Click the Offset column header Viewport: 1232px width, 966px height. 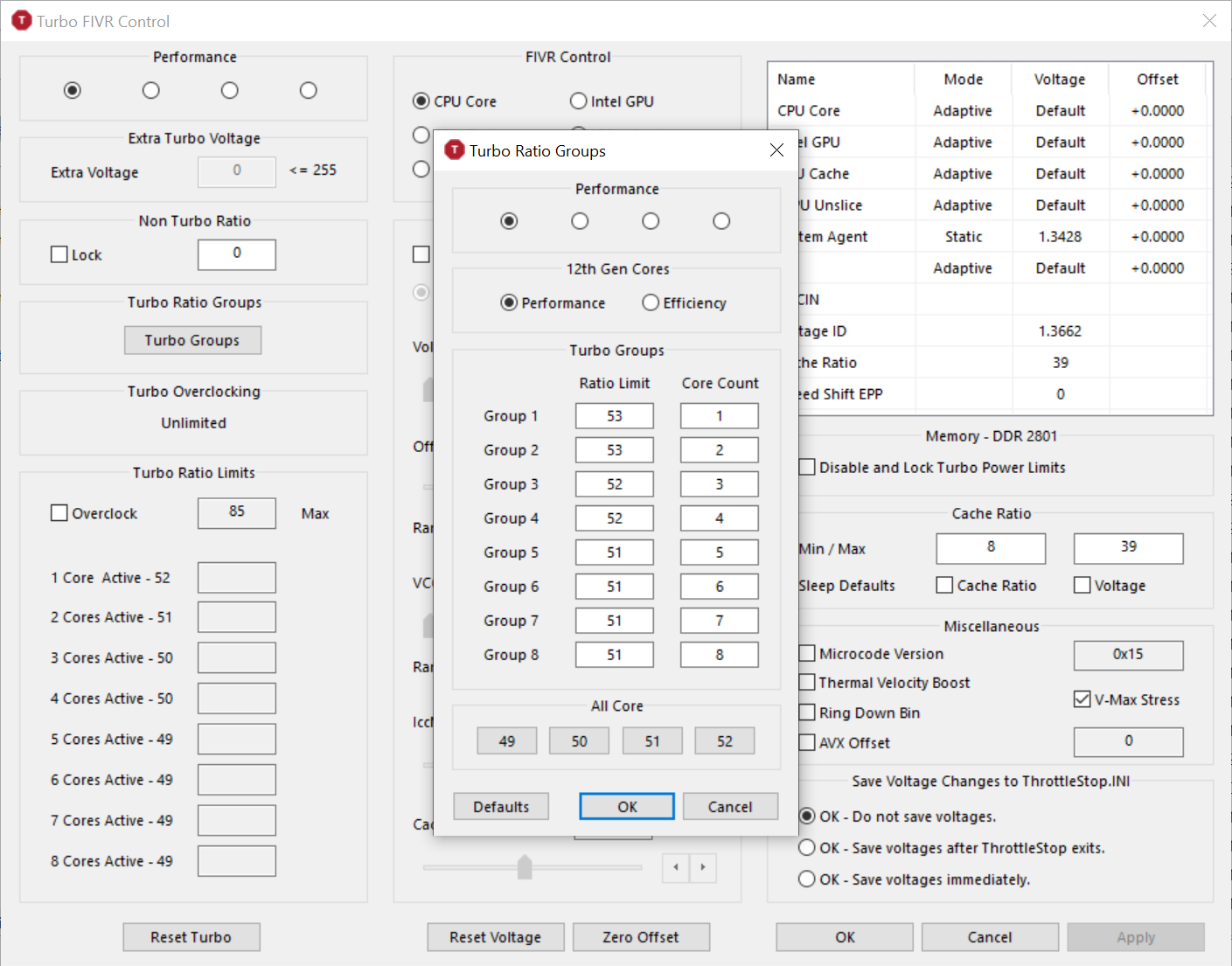[x=1158, y=80]
